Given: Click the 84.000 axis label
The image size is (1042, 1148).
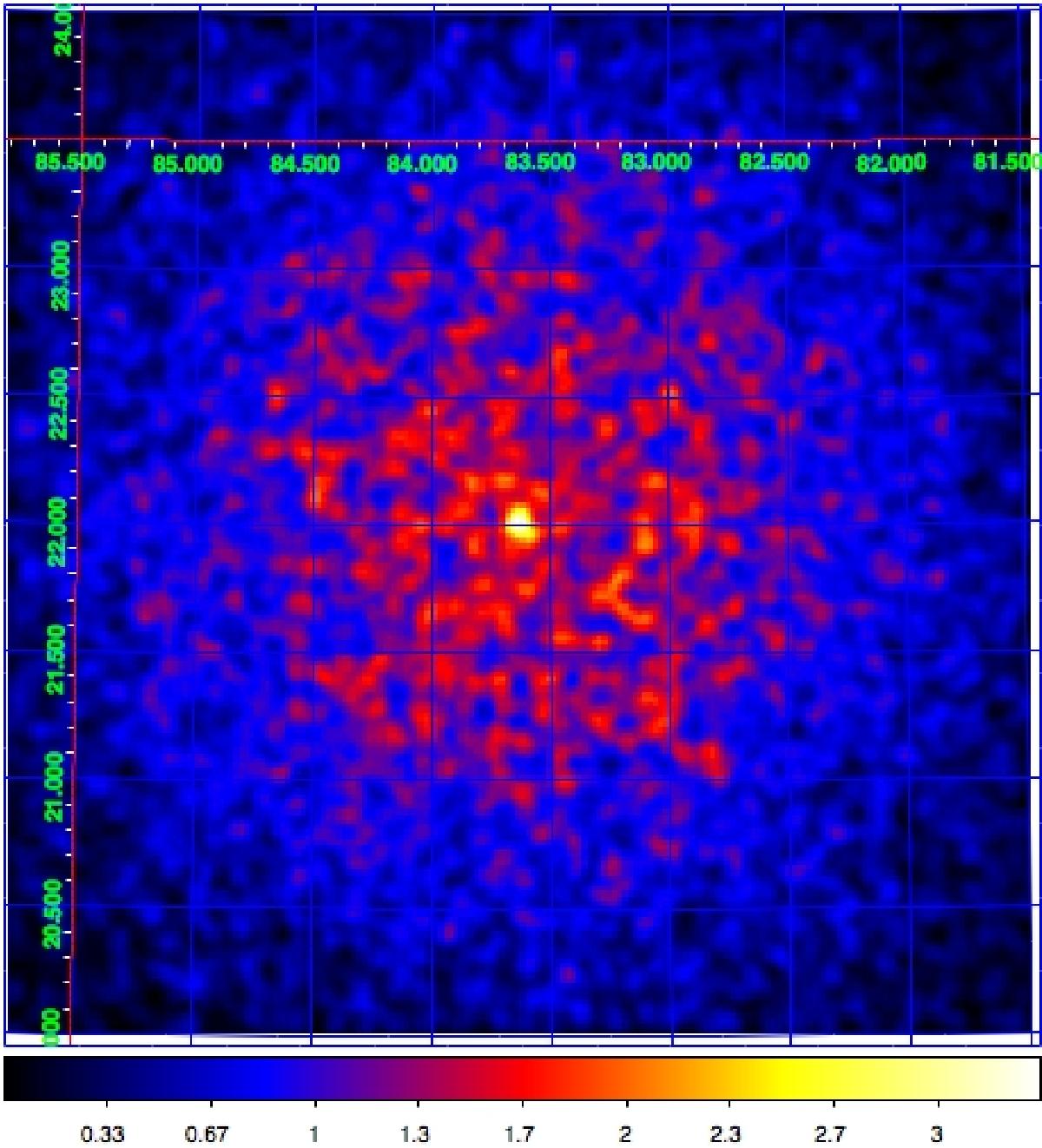Looking at the screenshot, I should 422,163.
